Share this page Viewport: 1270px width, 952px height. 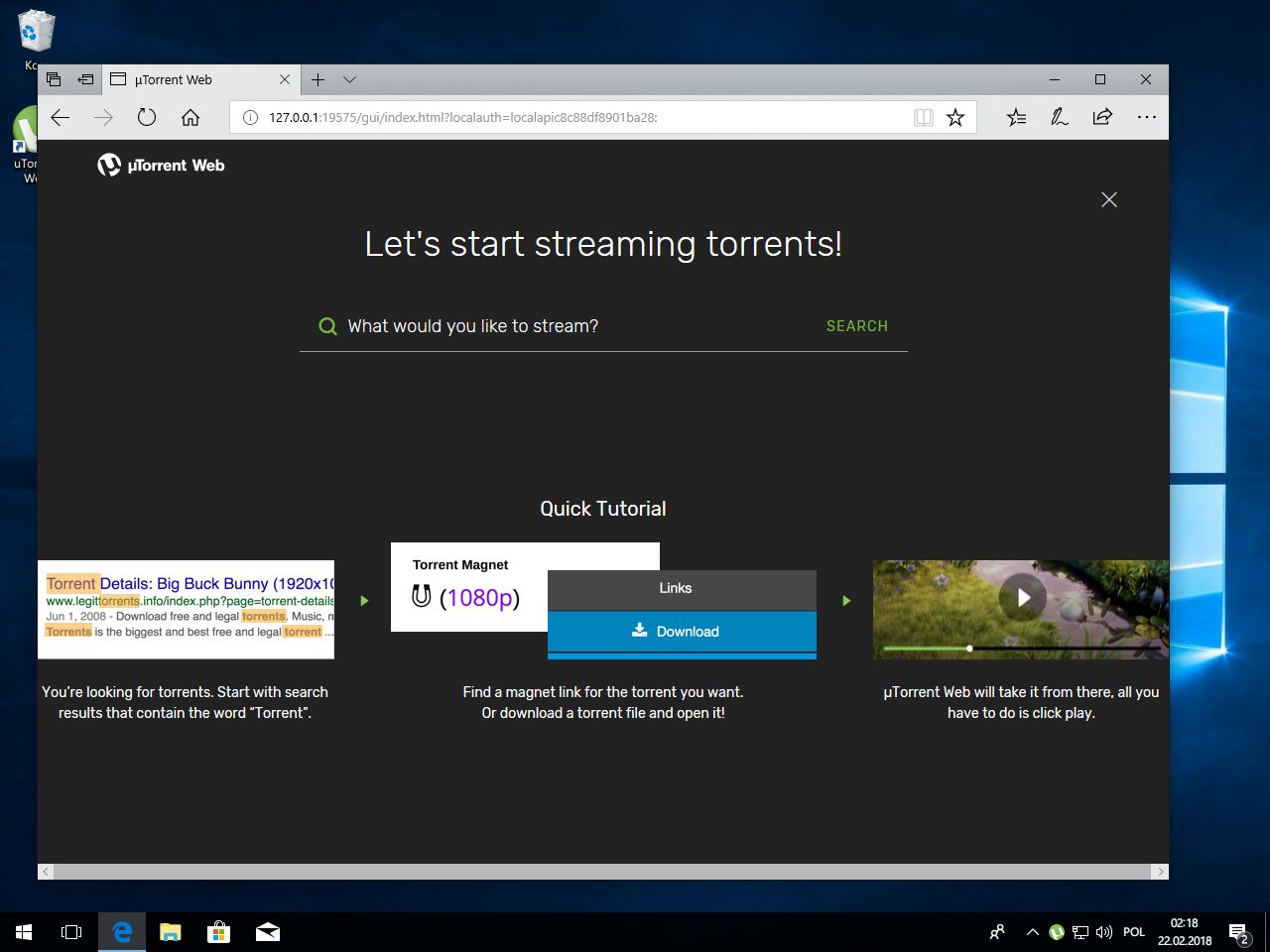coord(1102,117)
